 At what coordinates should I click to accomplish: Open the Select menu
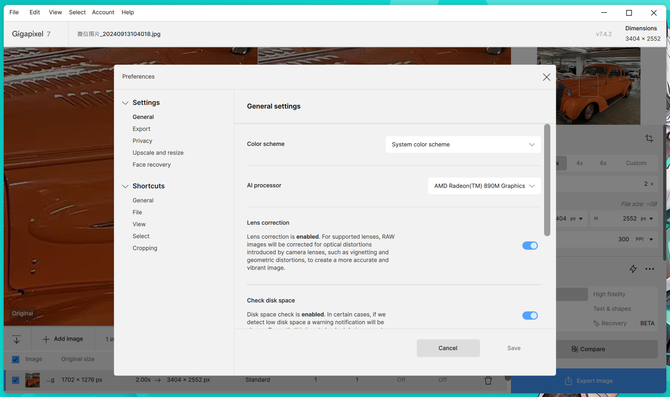pos(77,12)
